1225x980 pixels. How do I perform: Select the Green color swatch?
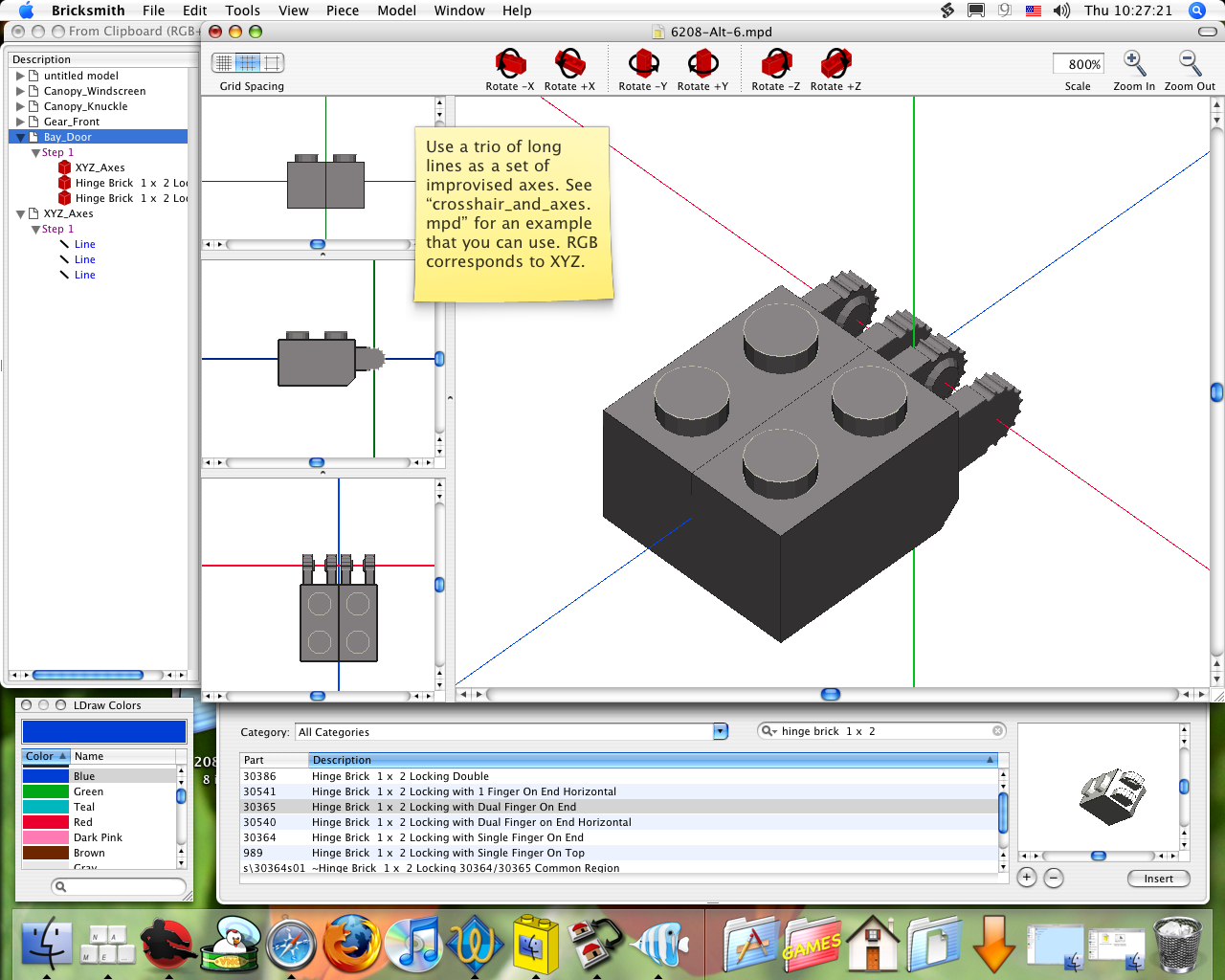(45, 791)
